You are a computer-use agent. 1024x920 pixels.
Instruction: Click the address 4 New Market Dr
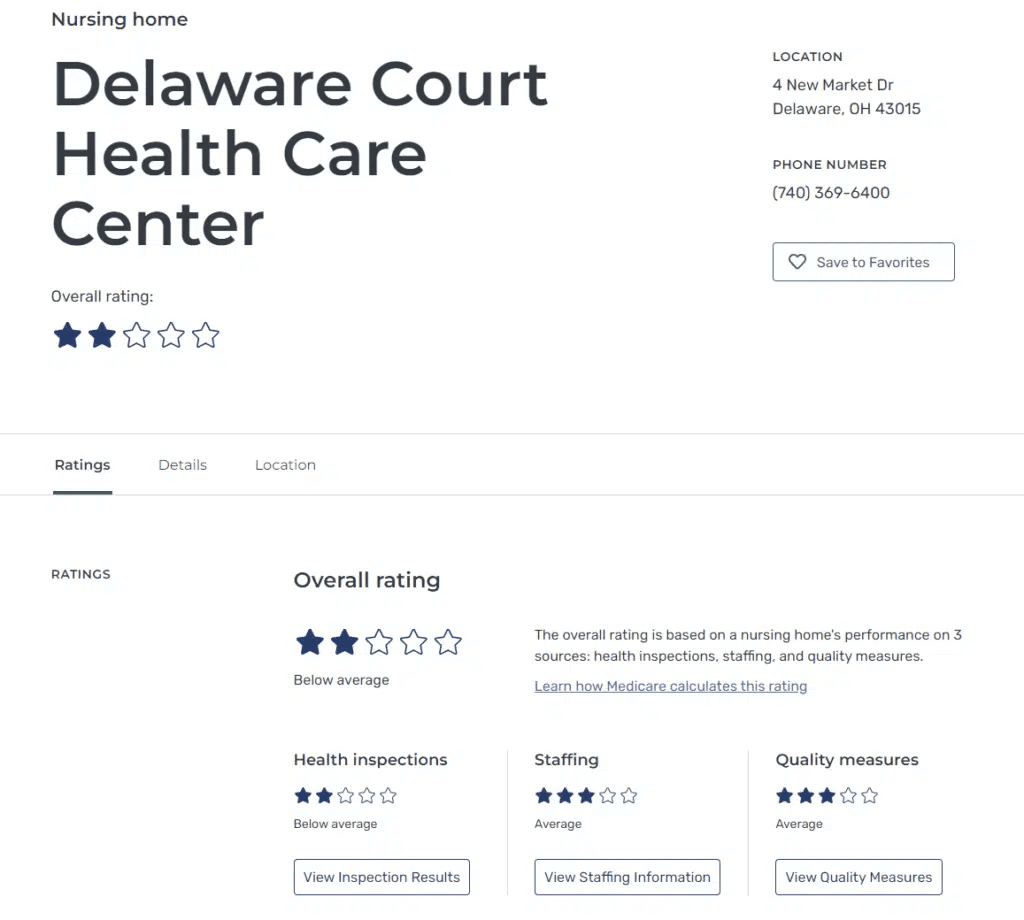pyautogui.click(x=833, y=85)
